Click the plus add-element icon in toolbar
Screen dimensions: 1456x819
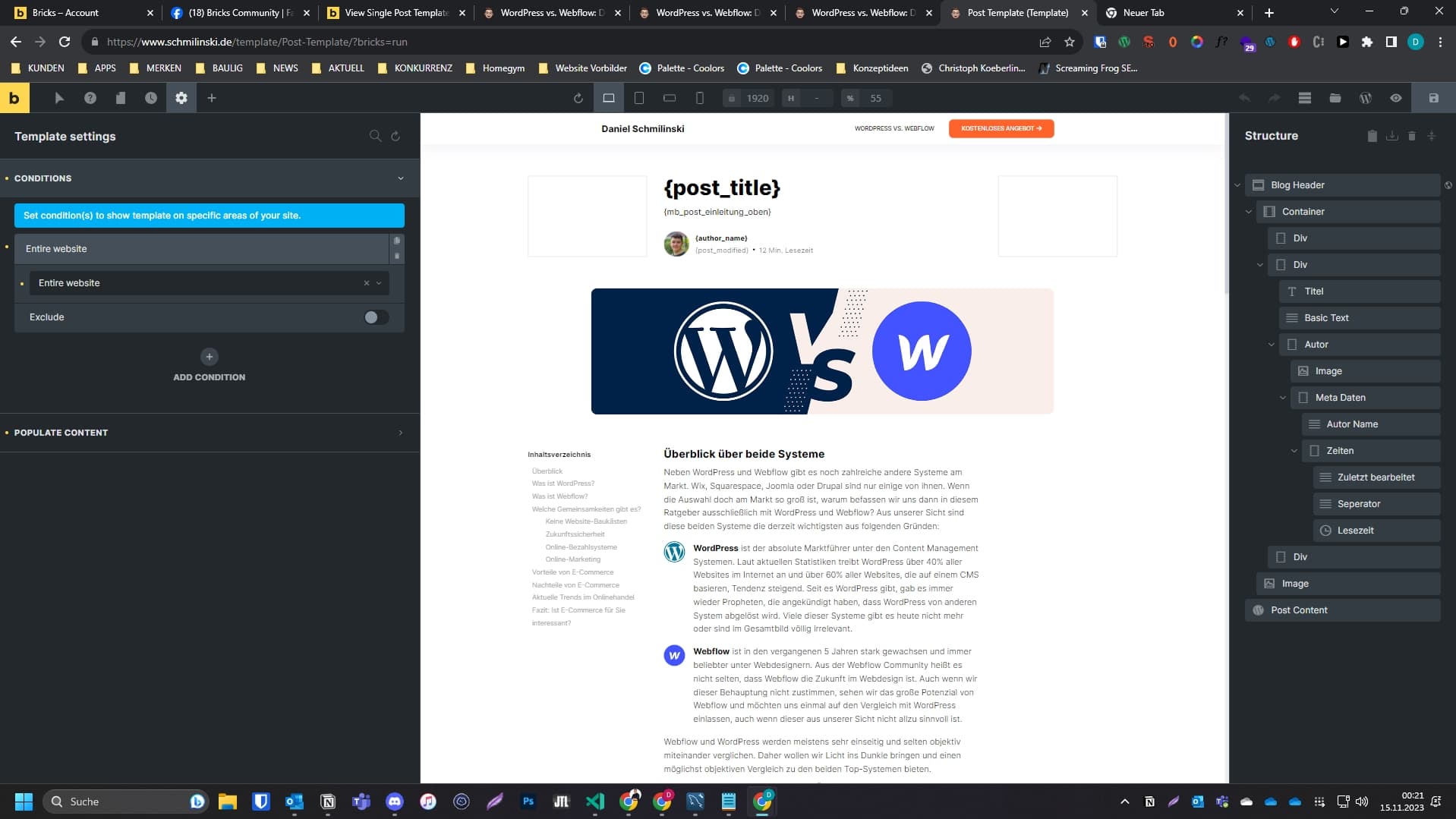pos(212,98)
